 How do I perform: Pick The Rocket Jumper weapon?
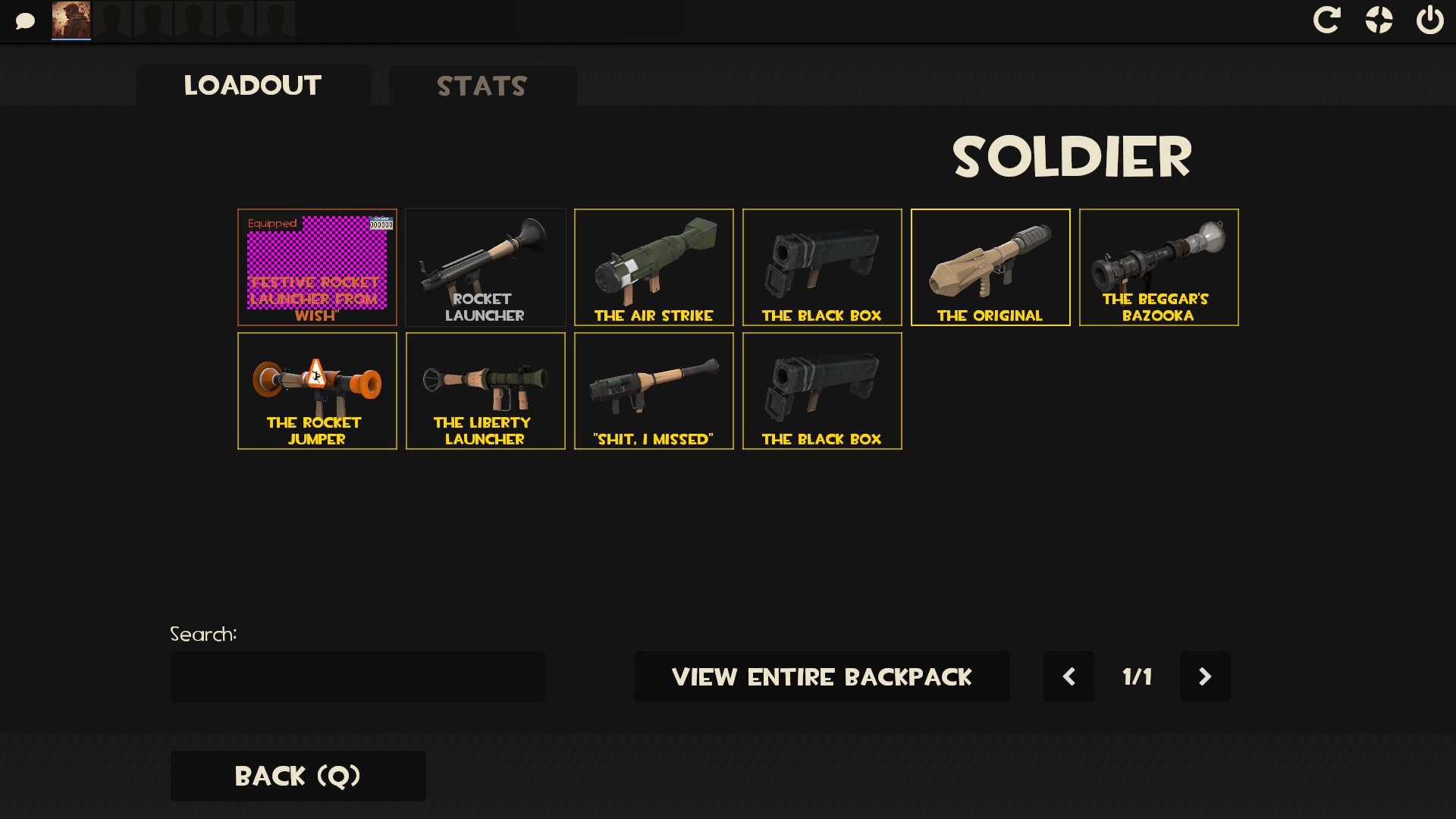(x=317, y=391)
